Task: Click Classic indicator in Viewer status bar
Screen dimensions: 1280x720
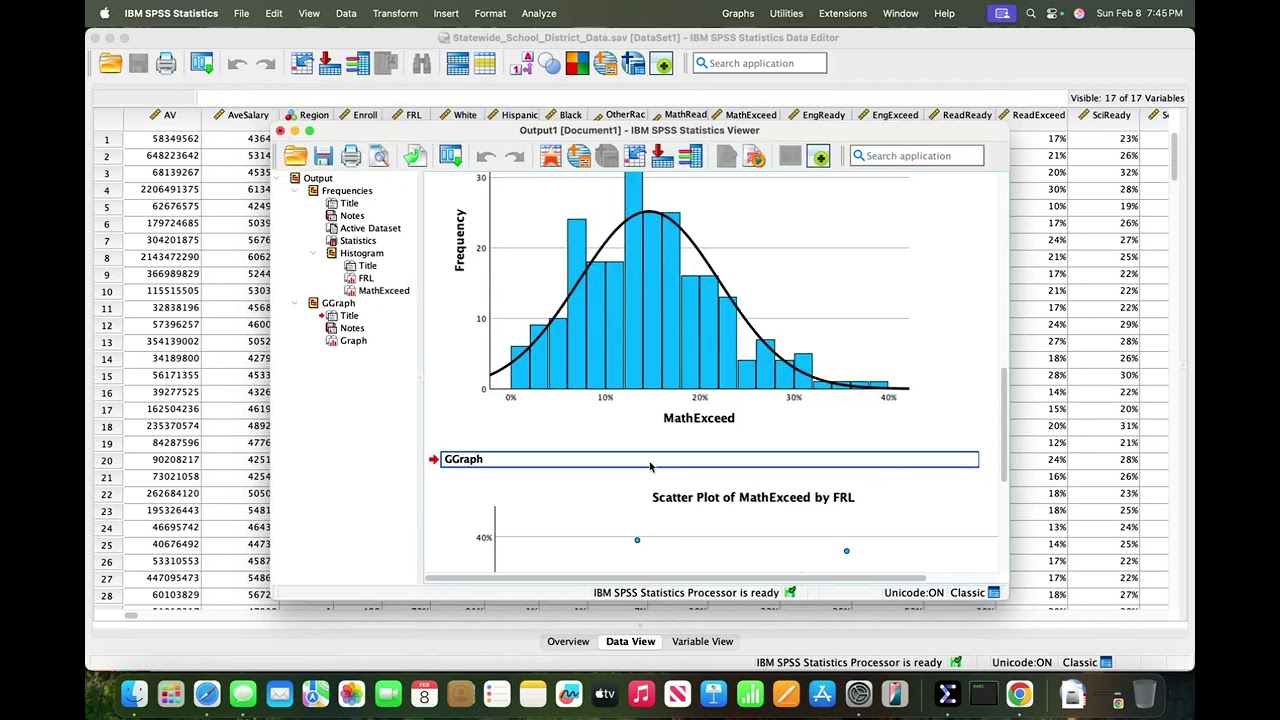Action: coord(975,593)
